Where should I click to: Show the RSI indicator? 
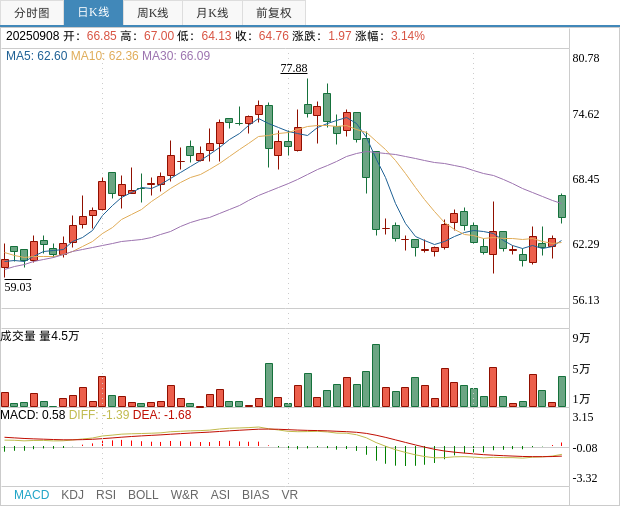pos(106,495)
